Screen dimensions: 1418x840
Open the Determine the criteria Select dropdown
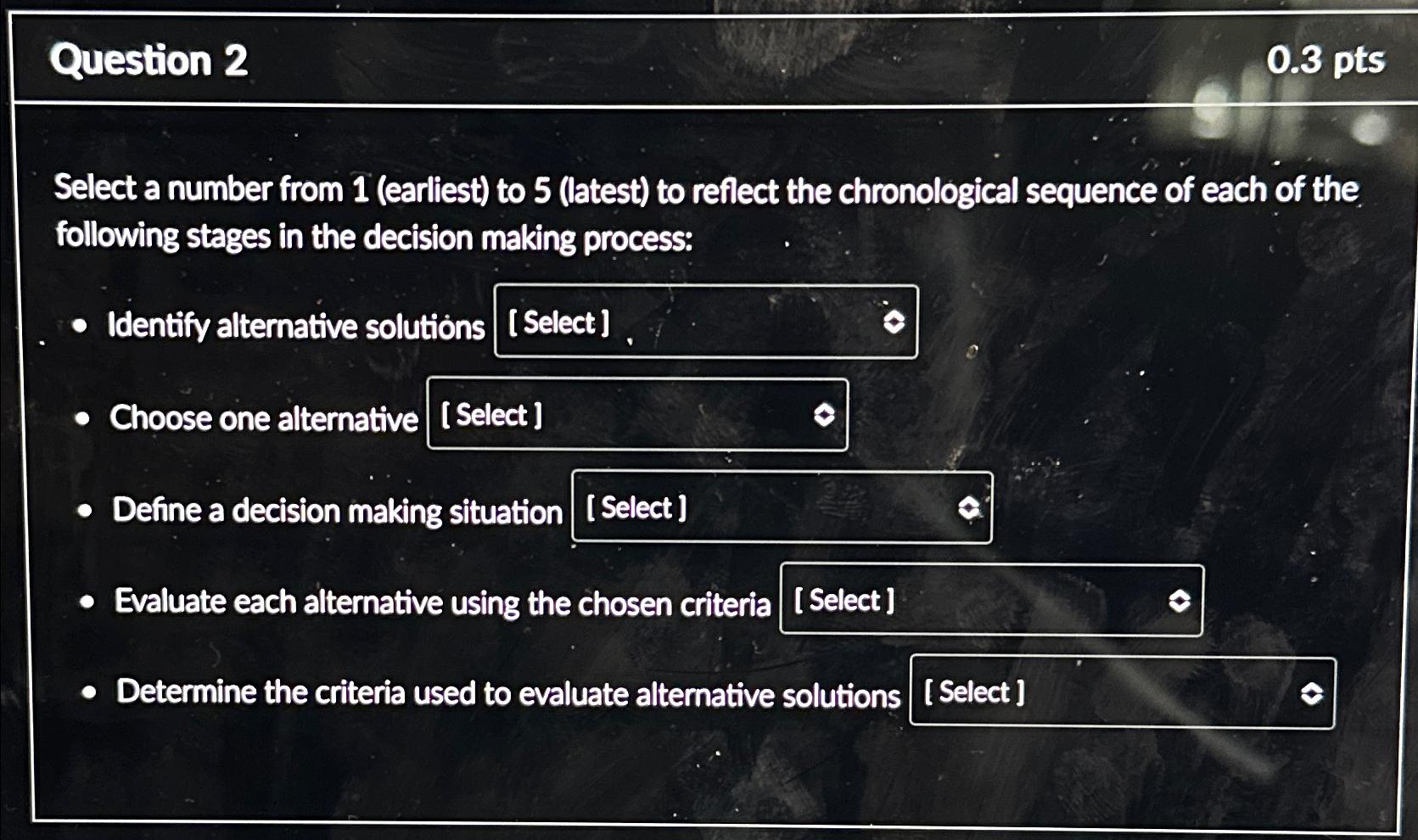1120,693
